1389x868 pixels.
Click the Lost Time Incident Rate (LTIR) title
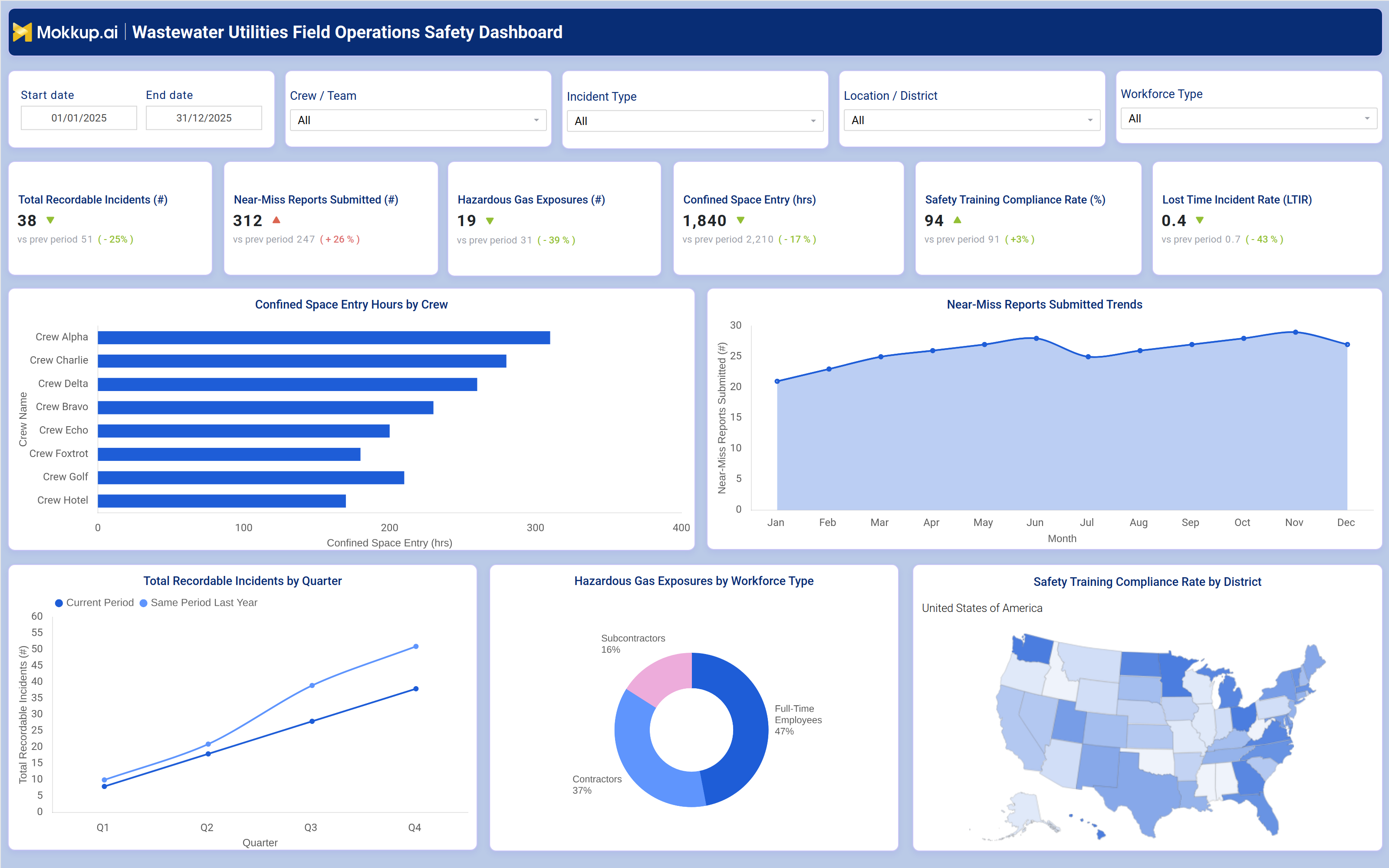[1237, 200]
